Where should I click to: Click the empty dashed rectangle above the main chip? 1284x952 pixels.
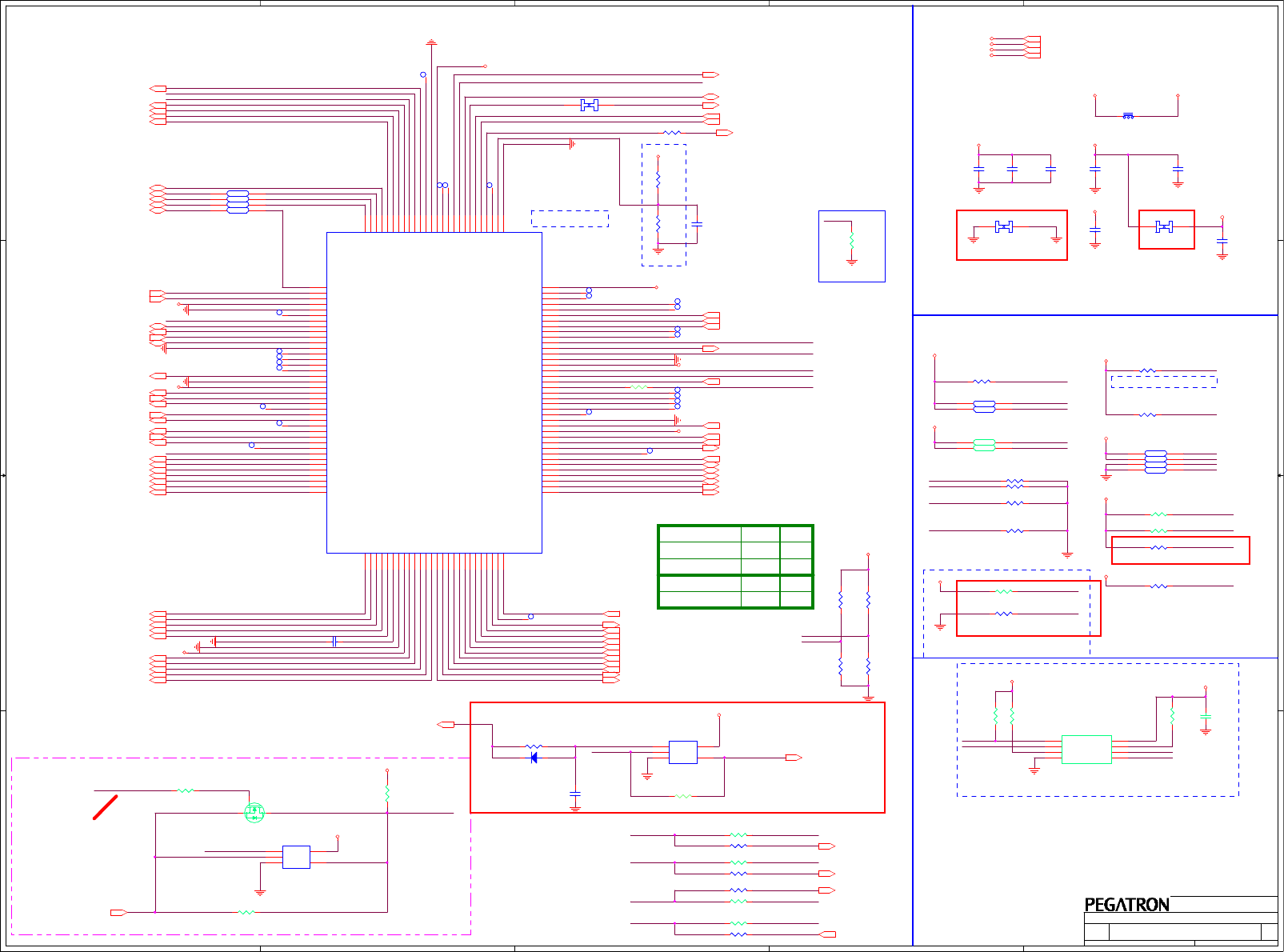pyautogui.click(x=570, y=218)
